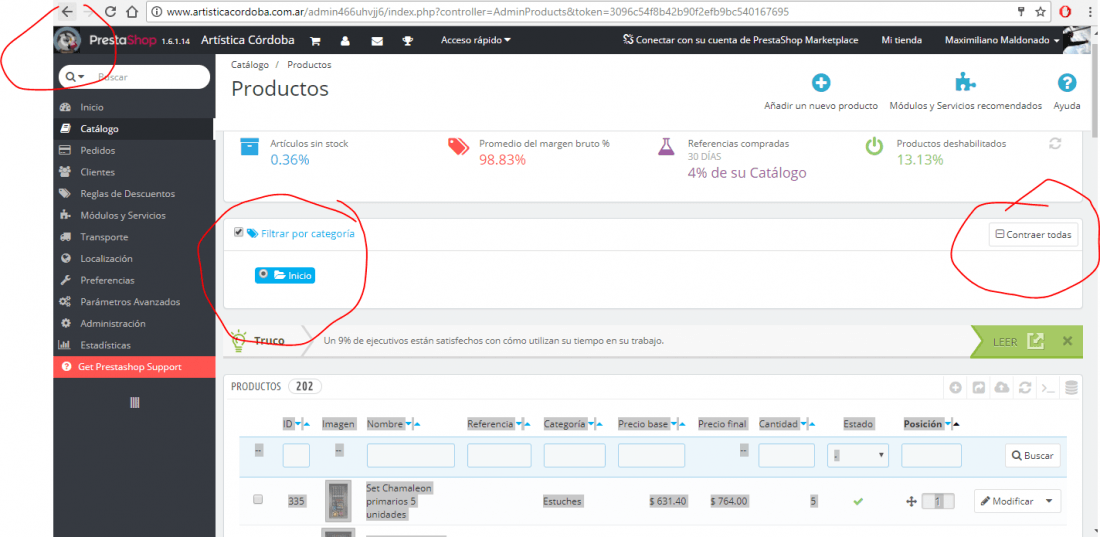Reload the page in the browser
The width and height of the screenshot is (1100, 537).
tap(109, 11)
